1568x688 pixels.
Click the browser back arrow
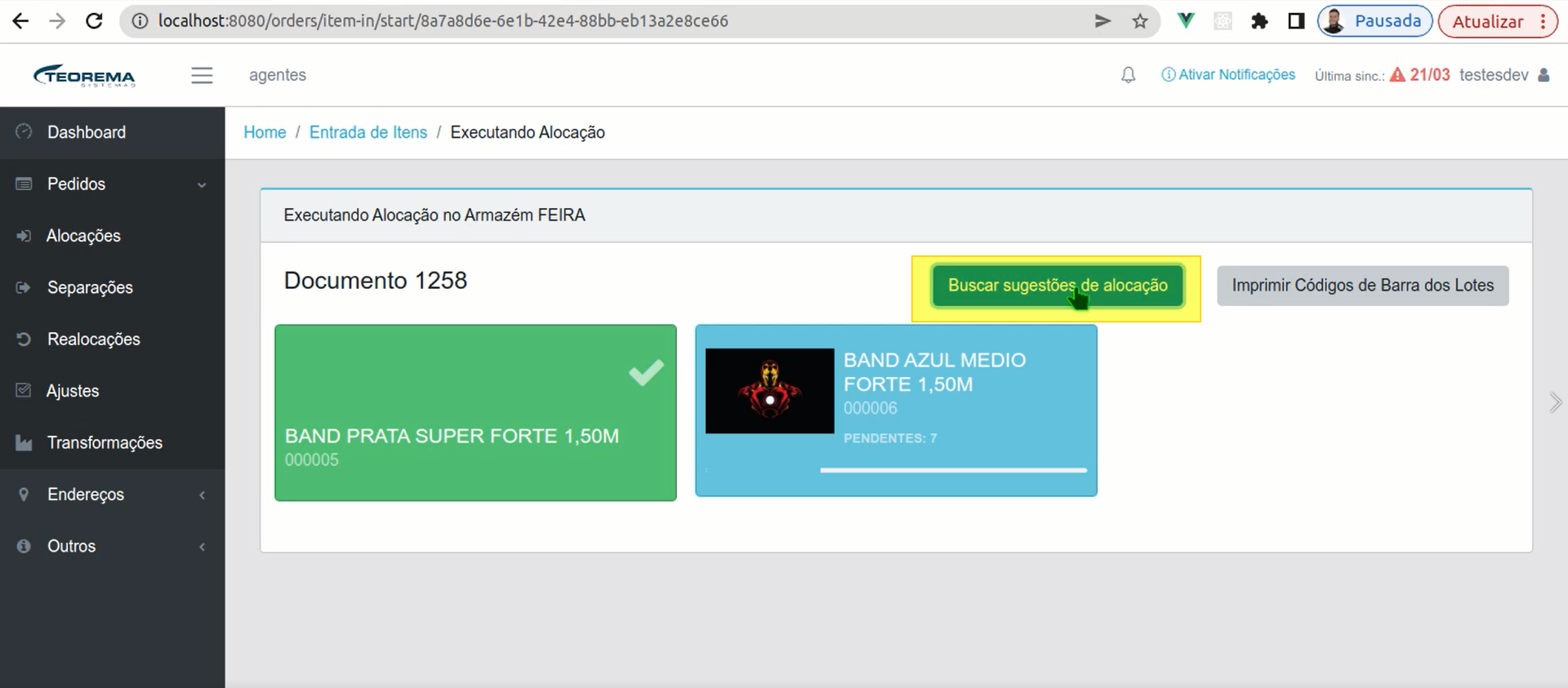tap(20, 21)
